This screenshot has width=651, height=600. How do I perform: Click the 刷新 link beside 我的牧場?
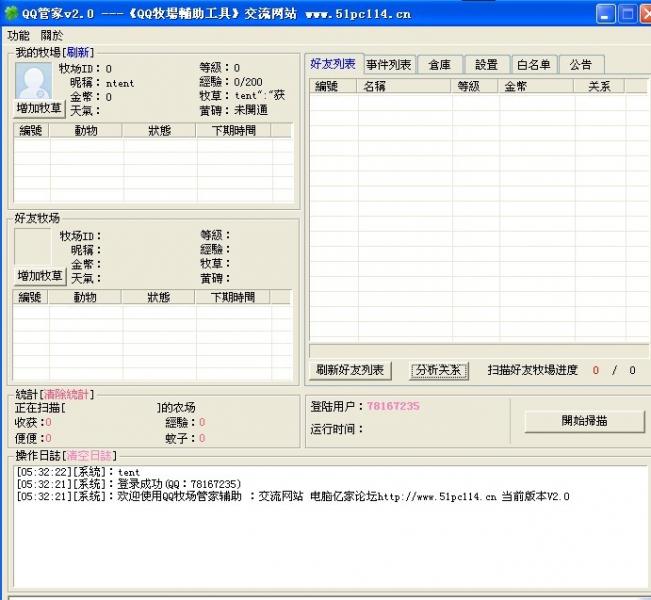click(78, 52)
